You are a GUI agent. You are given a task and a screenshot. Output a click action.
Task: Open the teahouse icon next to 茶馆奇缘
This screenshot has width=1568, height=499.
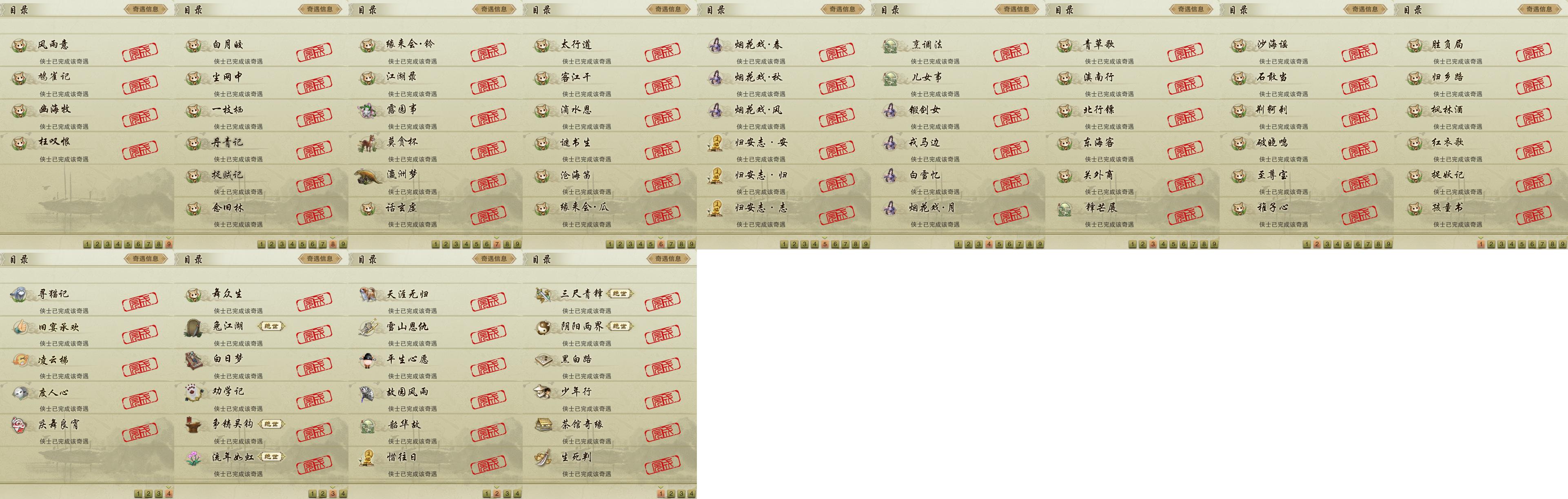point(543,425)
